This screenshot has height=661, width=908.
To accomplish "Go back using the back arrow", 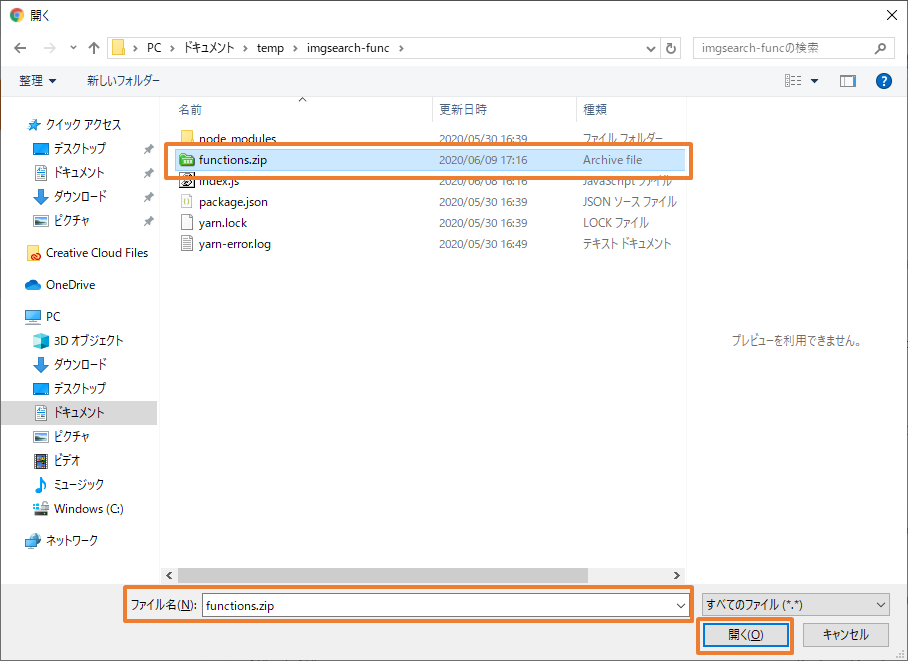I will (20, 48).
